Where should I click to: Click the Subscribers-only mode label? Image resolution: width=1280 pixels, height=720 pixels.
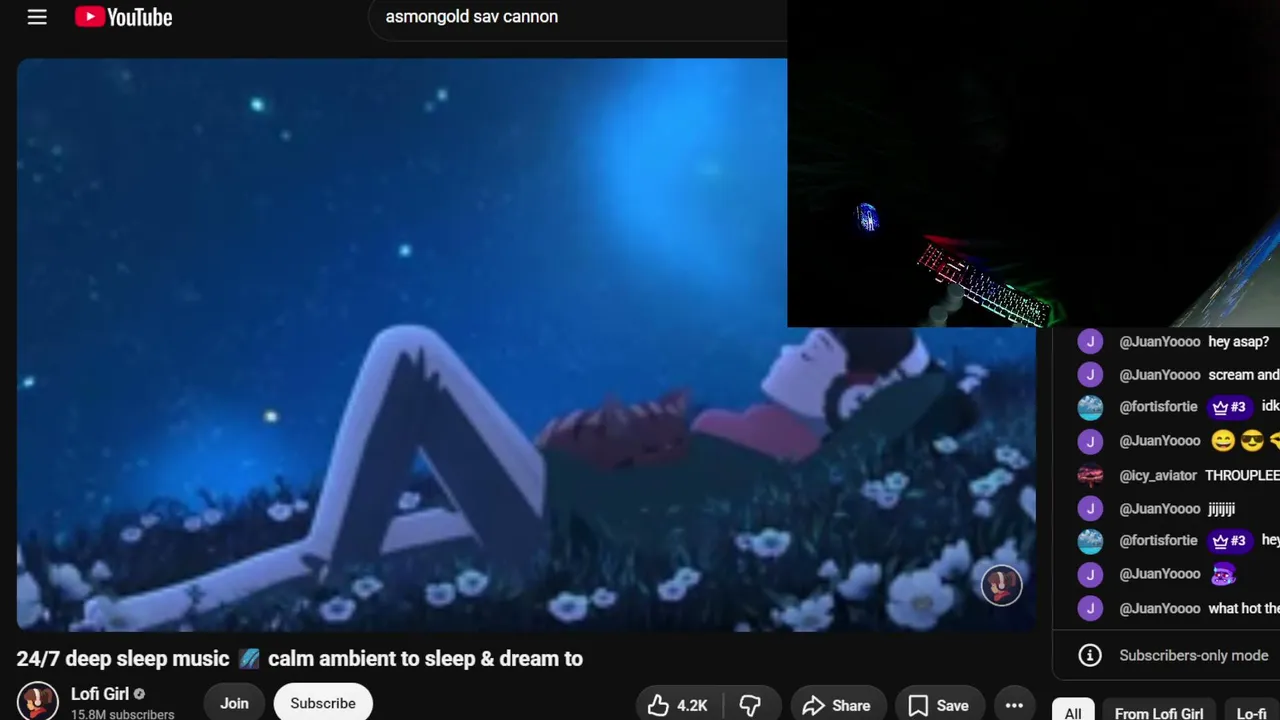click(1194, 655)
